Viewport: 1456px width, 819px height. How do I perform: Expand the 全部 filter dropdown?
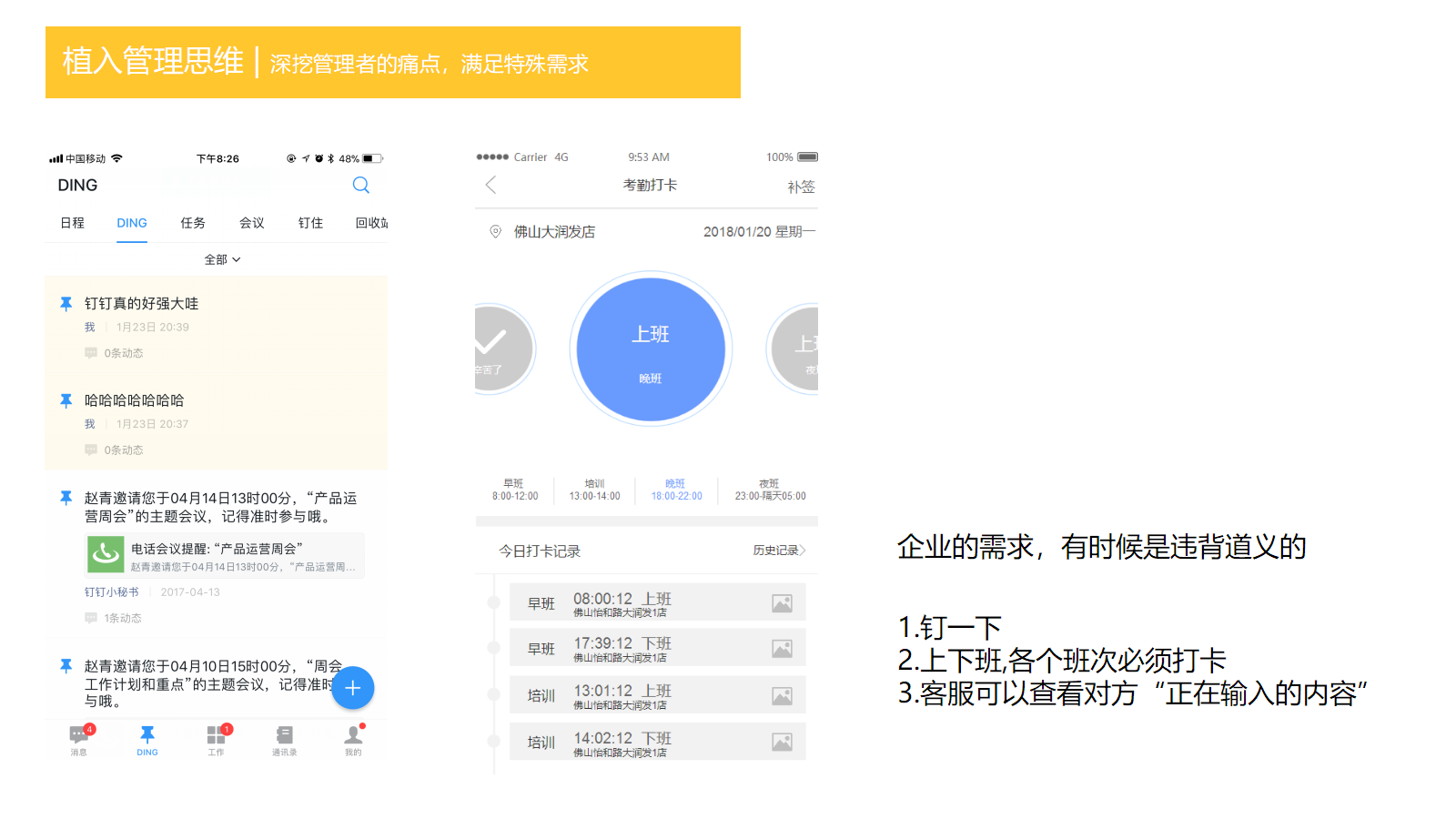pos(222,259)
